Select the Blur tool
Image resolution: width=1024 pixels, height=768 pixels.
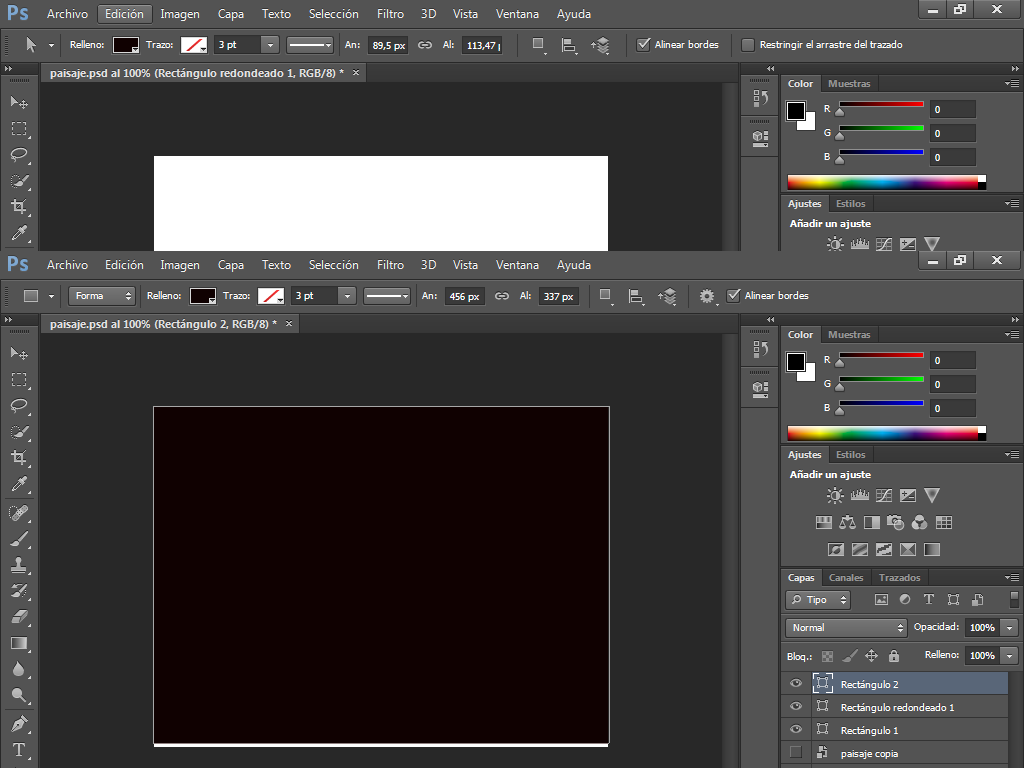click(19, 669)
